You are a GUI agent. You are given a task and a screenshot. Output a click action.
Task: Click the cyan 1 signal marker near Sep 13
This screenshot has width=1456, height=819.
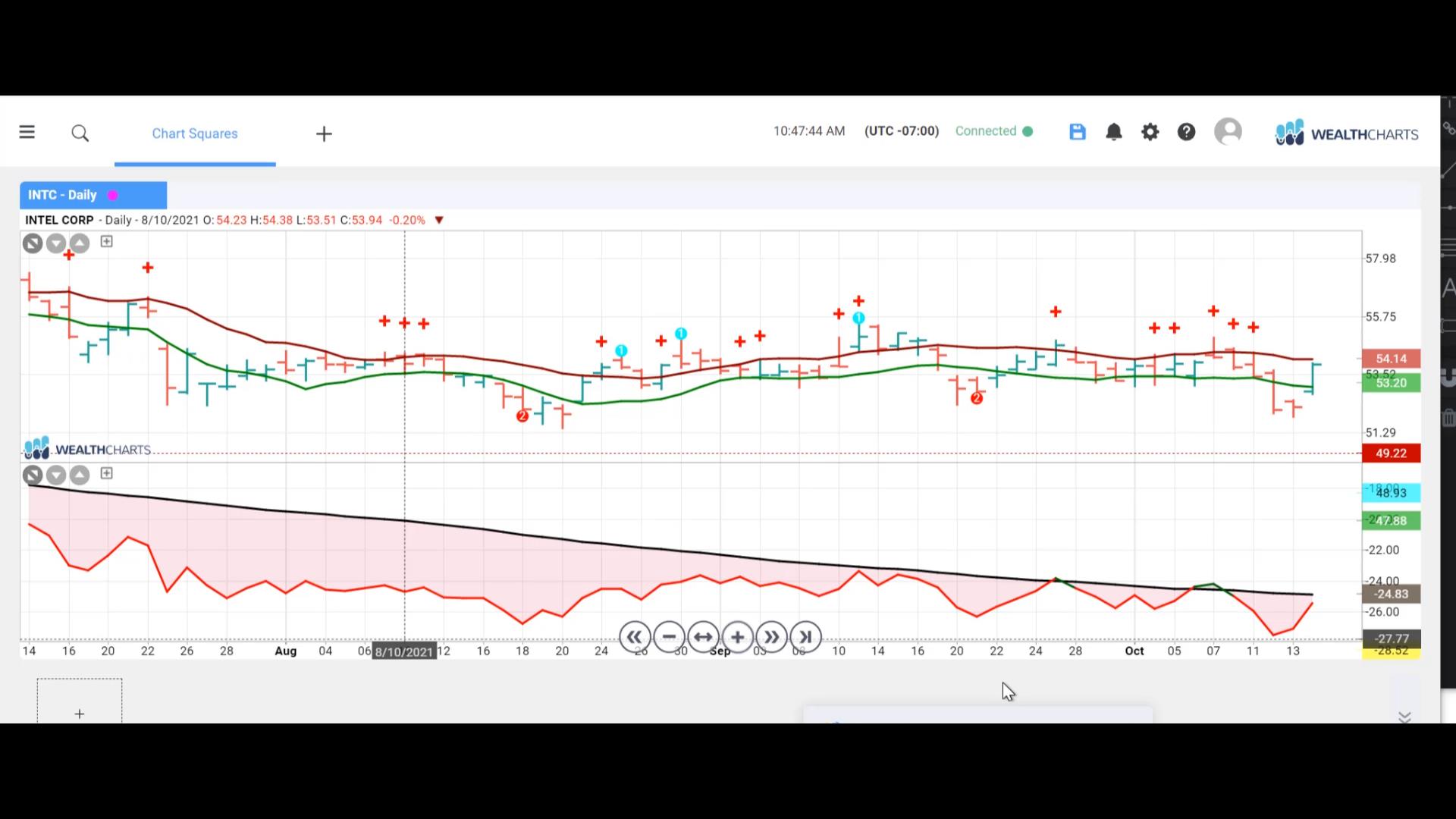click(x=858, y=318)
